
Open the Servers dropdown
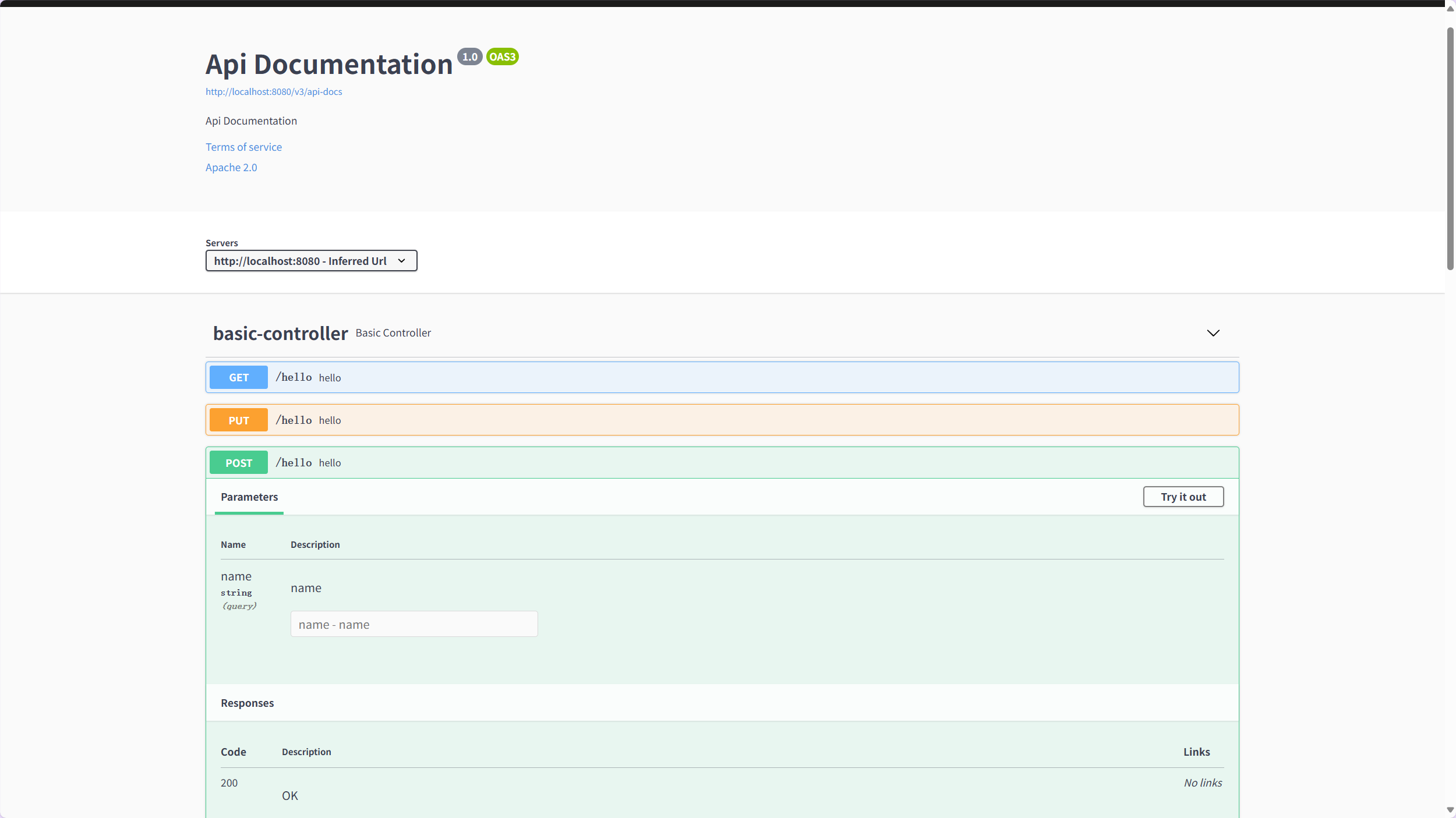(x=311, y=261)
